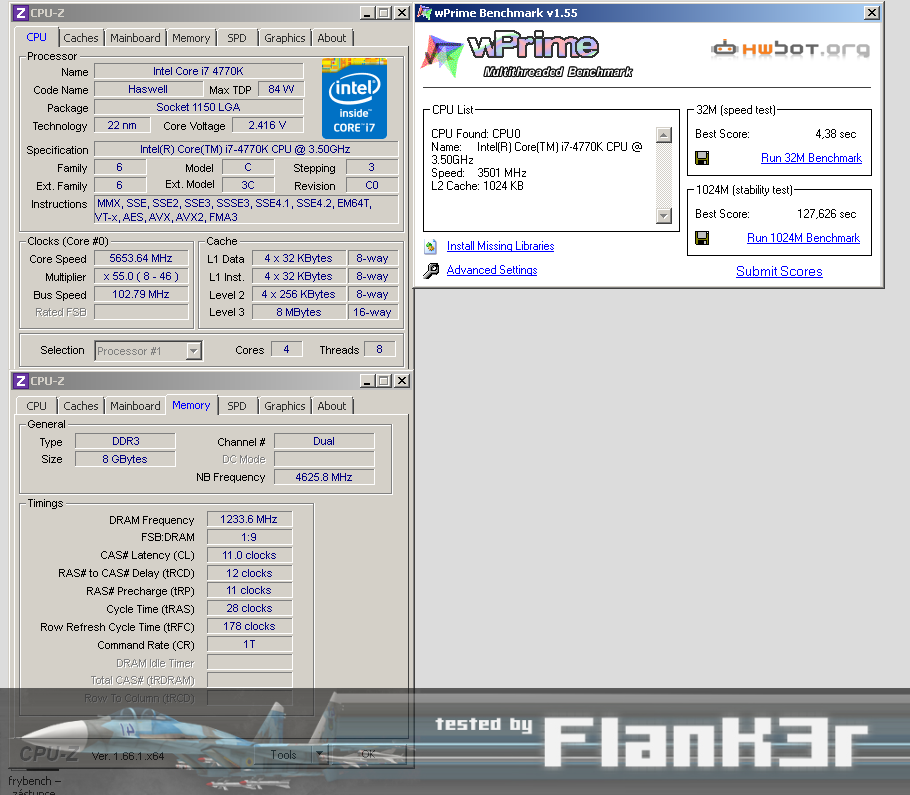
Task: Click the Threads count field 8
Action: 380,349
